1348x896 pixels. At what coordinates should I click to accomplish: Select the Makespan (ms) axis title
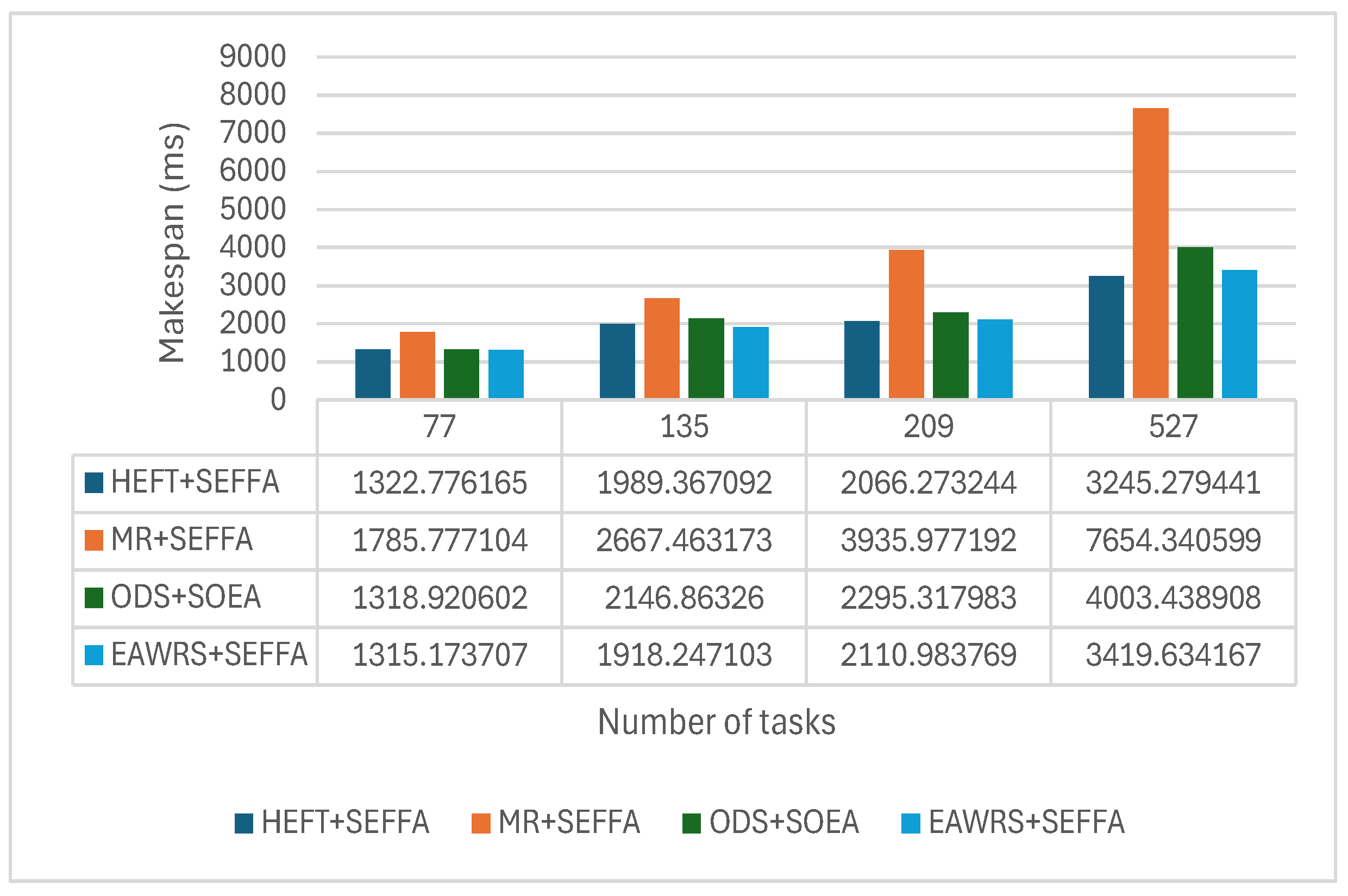pyautogui.click(x=172, y=242)
